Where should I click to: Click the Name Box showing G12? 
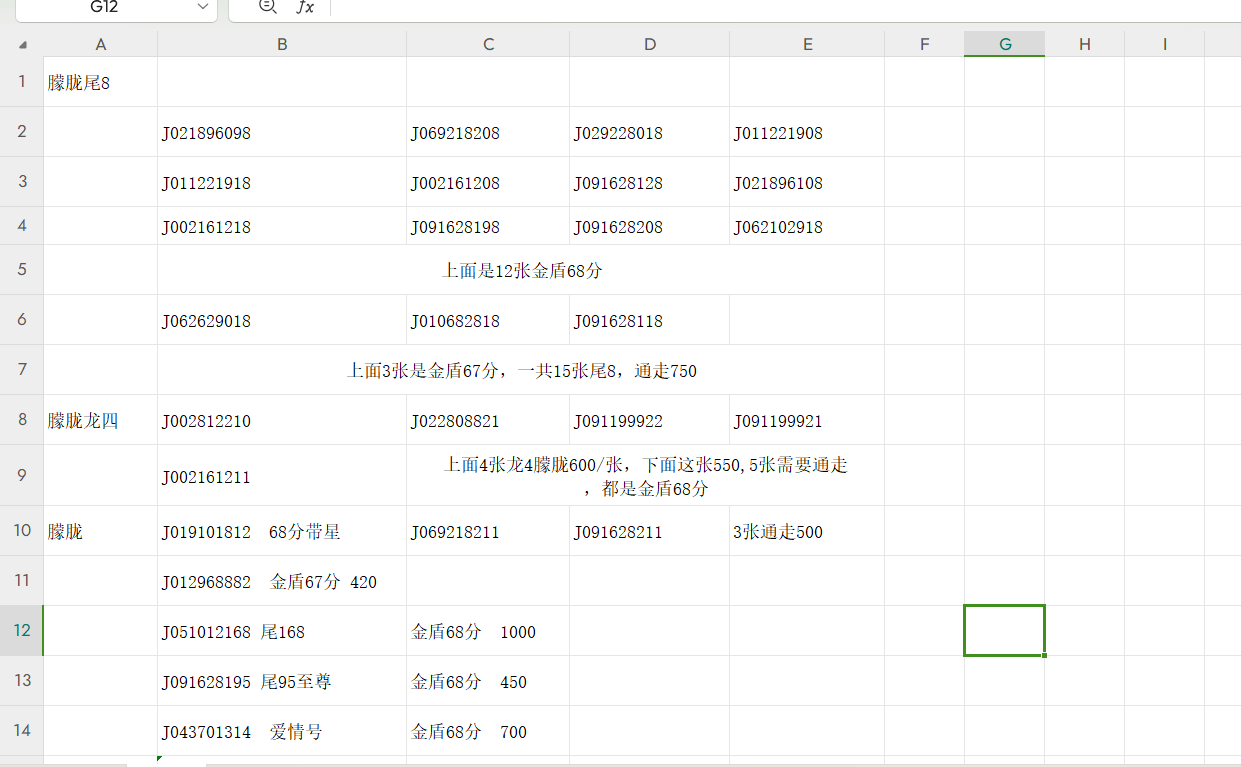coord(105,7)
